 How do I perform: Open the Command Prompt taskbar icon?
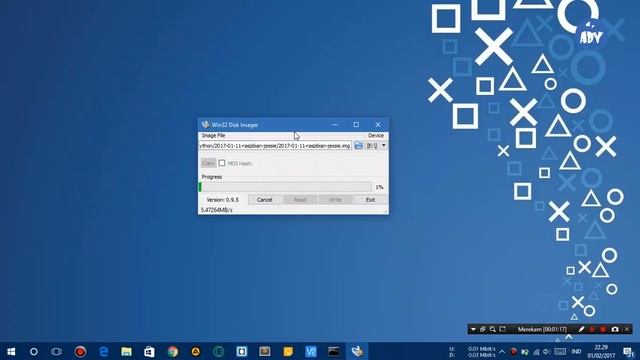click(334, 351)
